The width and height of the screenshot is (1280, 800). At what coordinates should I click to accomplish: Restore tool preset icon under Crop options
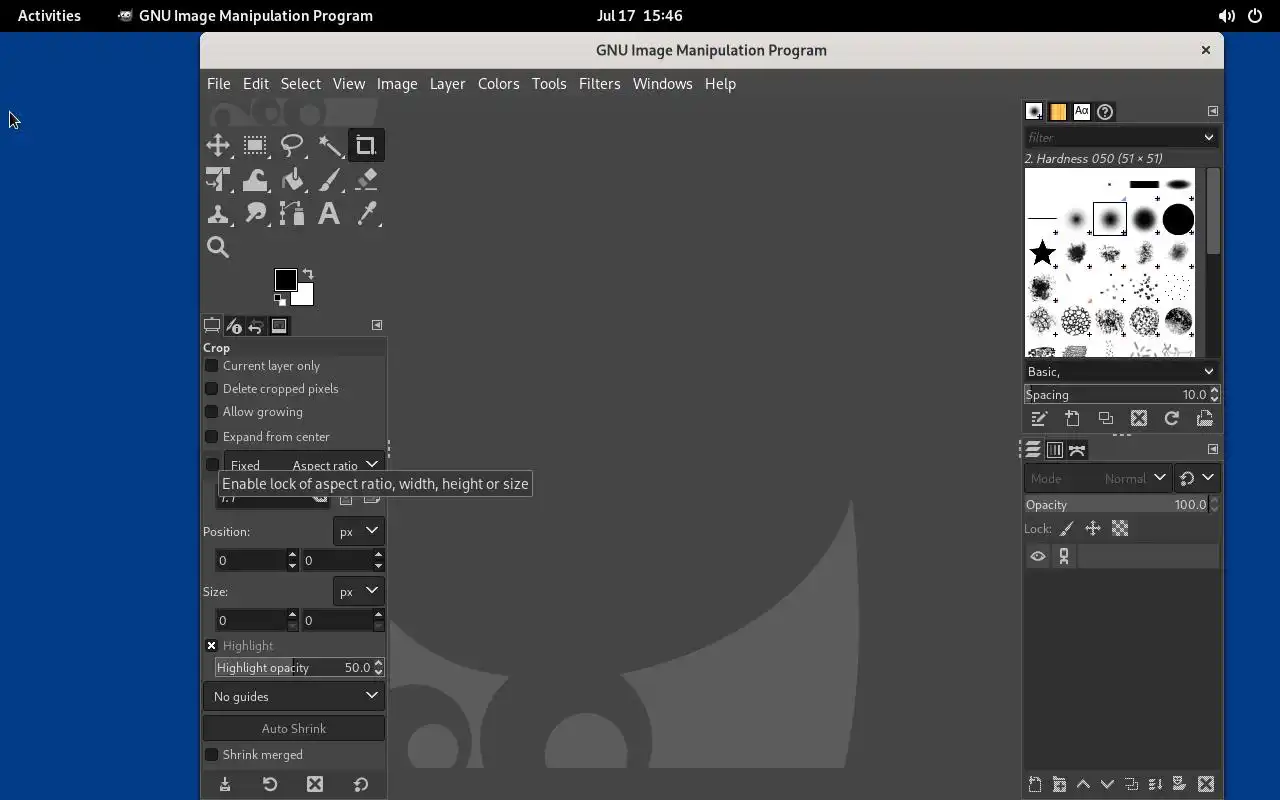click(270, 784)
